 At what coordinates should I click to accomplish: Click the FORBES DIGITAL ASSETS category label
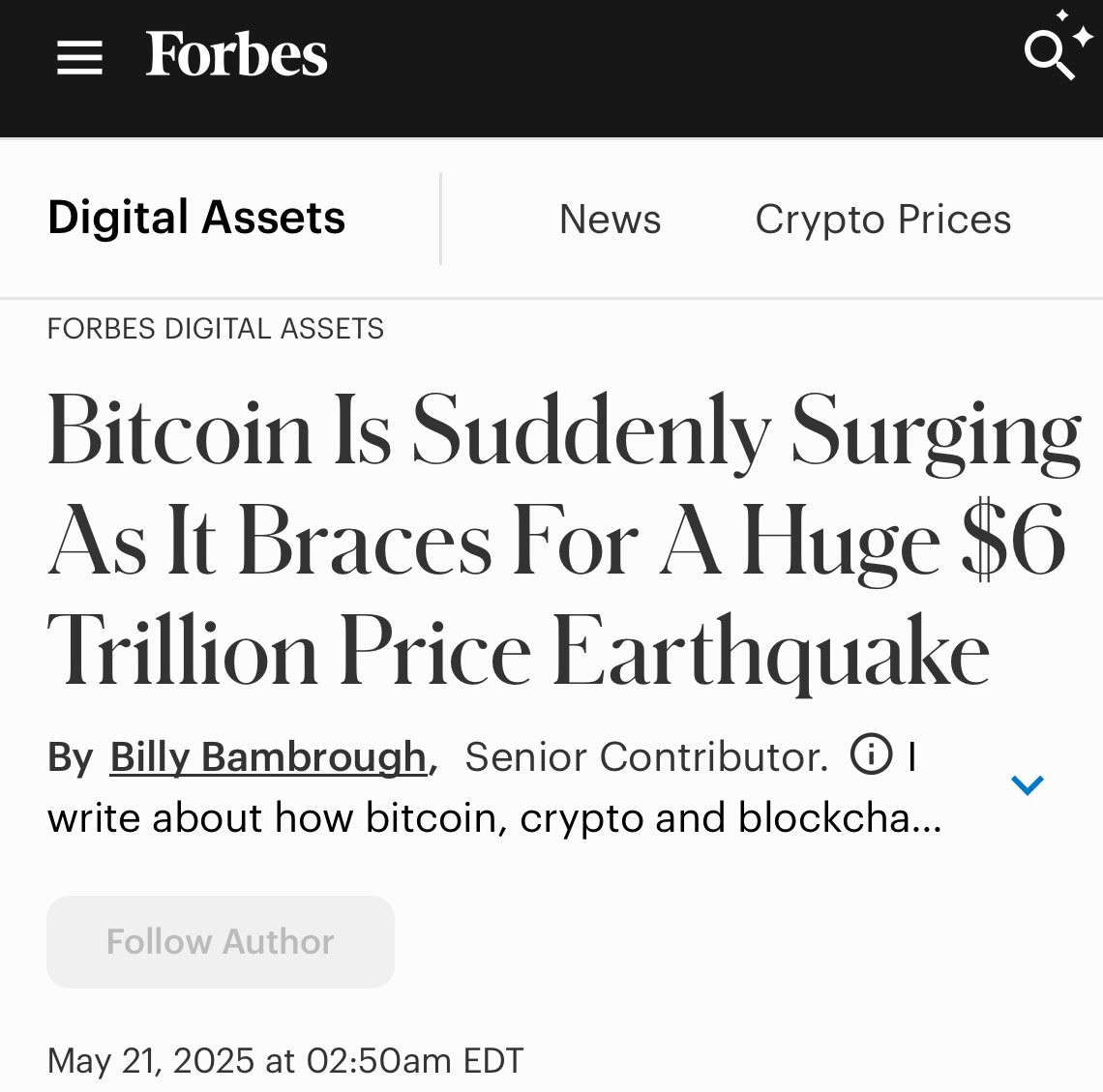coord(215,329)
